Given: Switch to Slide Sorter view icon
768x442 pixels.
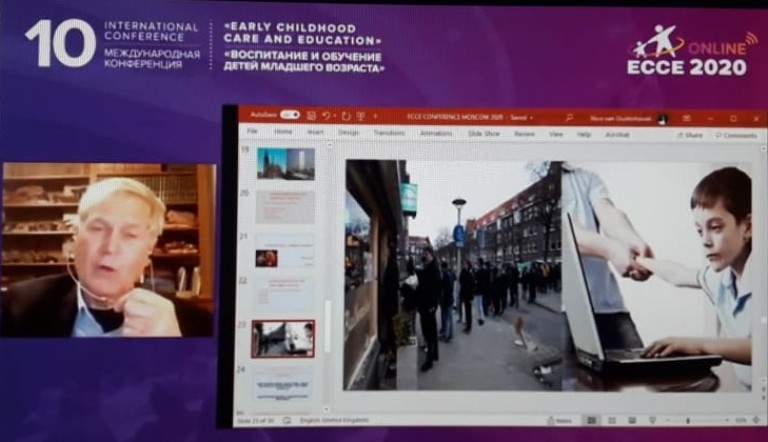Looking at the screenshot, I should [612, 420].
